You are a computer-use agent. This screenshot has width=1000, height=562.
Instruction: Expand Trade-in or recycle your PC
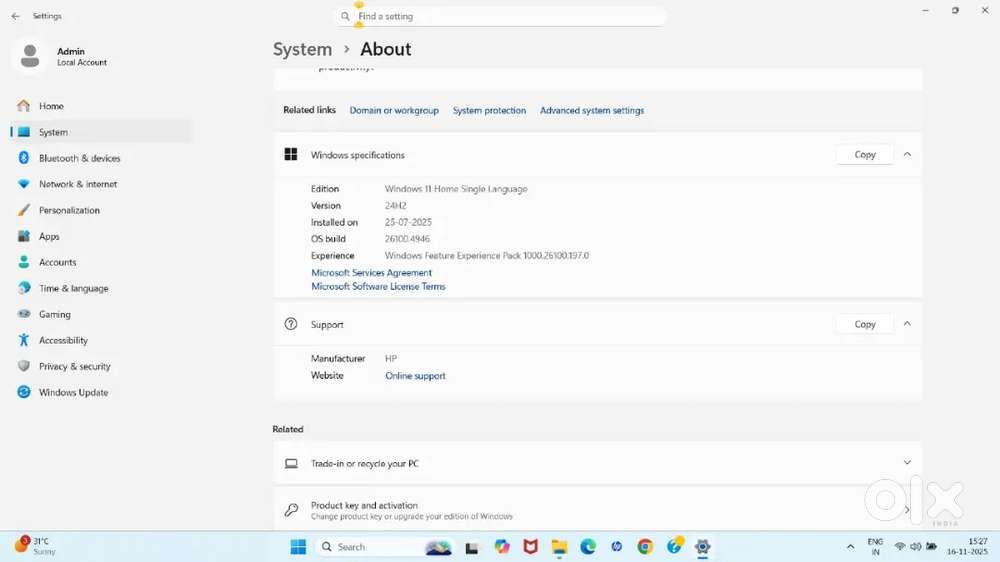click(907, 463)
